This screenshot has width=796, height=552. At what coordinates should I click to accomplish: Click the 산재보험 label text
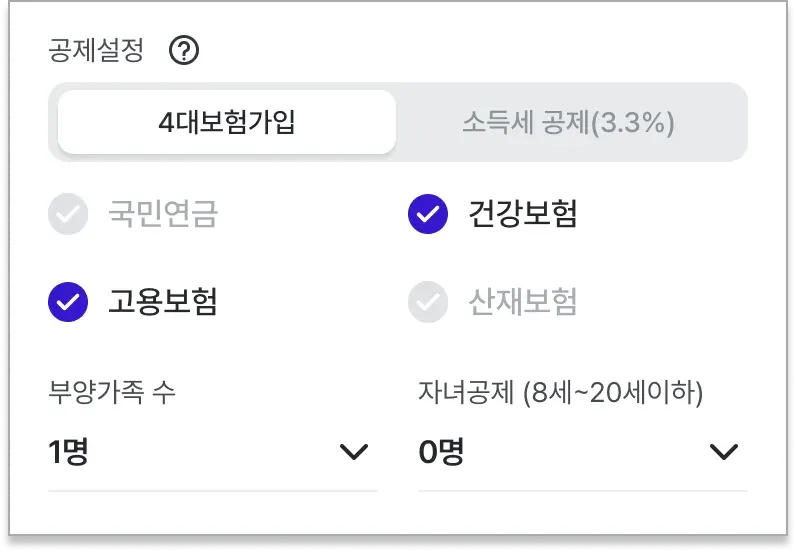(x=523, y=302)
